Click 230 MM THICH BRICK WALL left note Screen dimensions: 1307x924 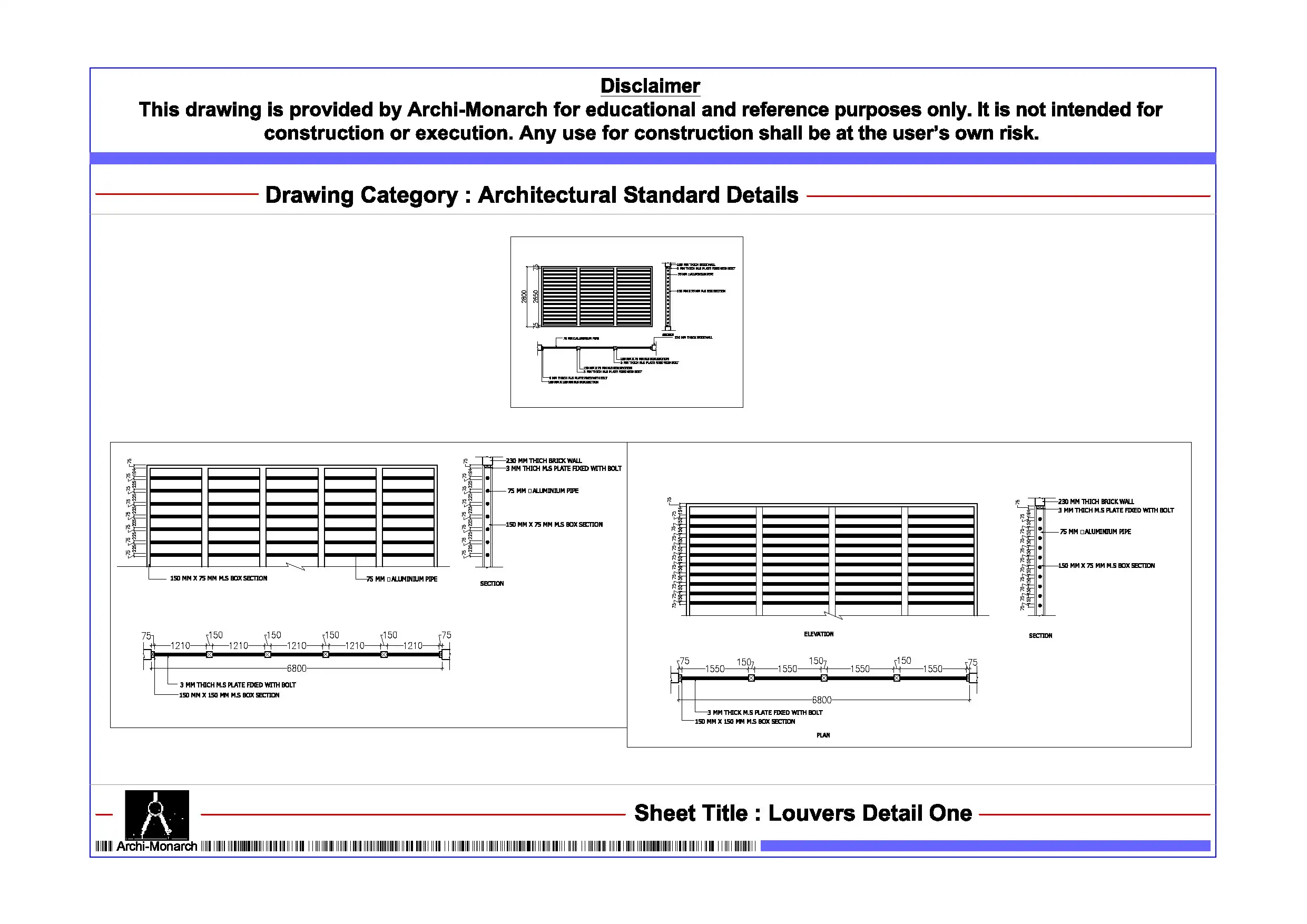(x=544, y=460)
